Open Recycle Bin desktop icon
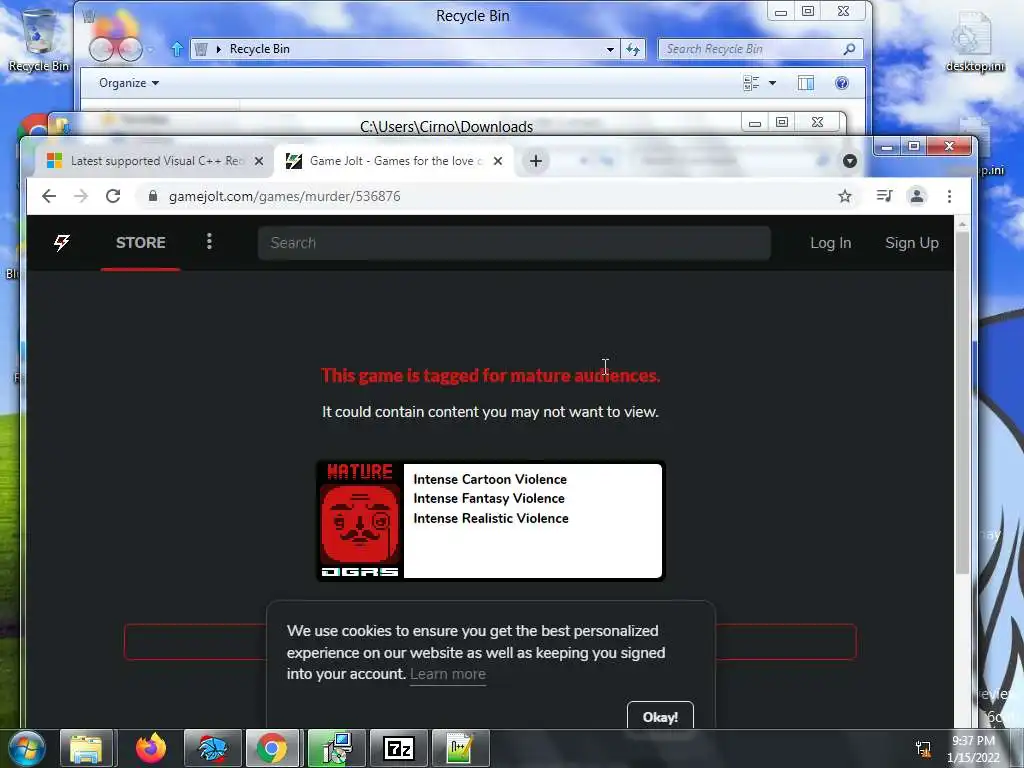Image resolution: width=1024 pixels, height=768 pixels. [39, 39]
